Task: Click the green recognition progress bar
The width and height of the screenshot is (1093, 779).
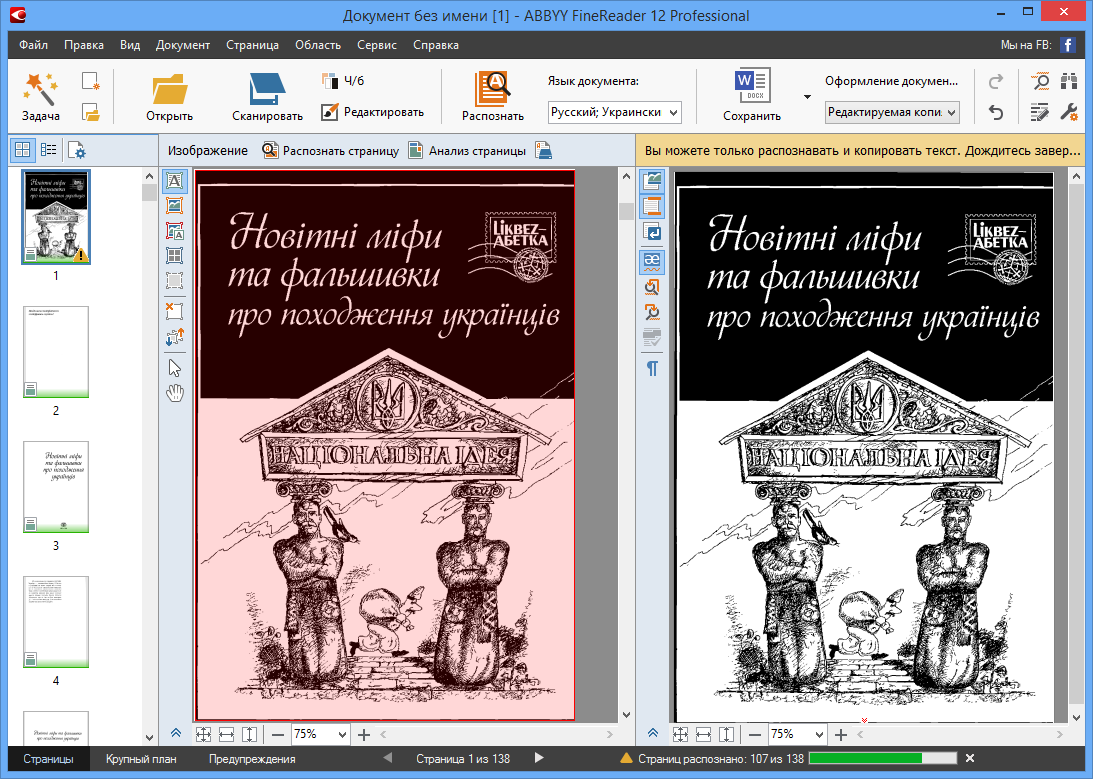Action: pyautogui.click(x=882, y=758)
